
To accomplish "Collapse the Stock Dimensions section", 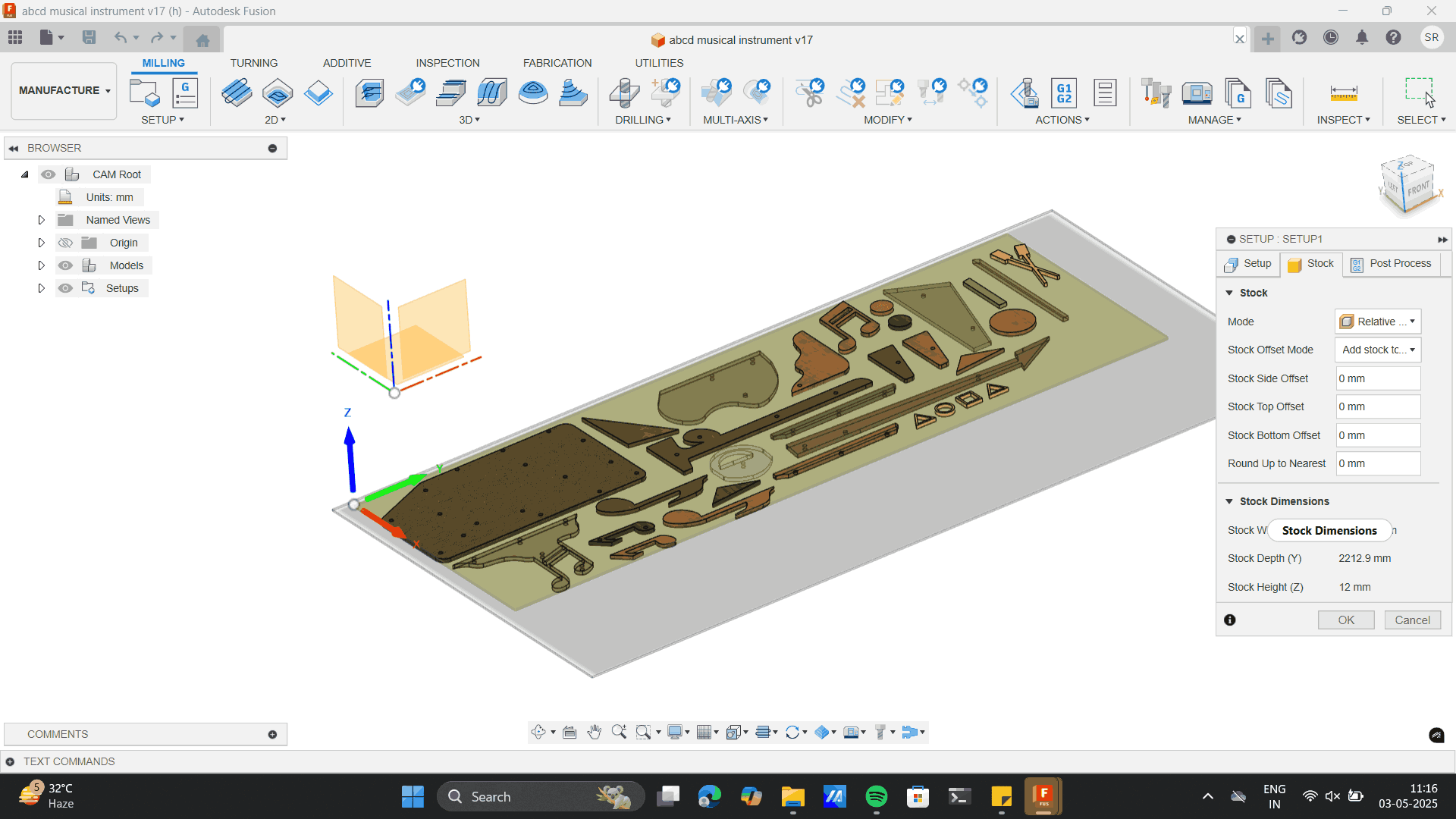I will (x=1229, y=501).
